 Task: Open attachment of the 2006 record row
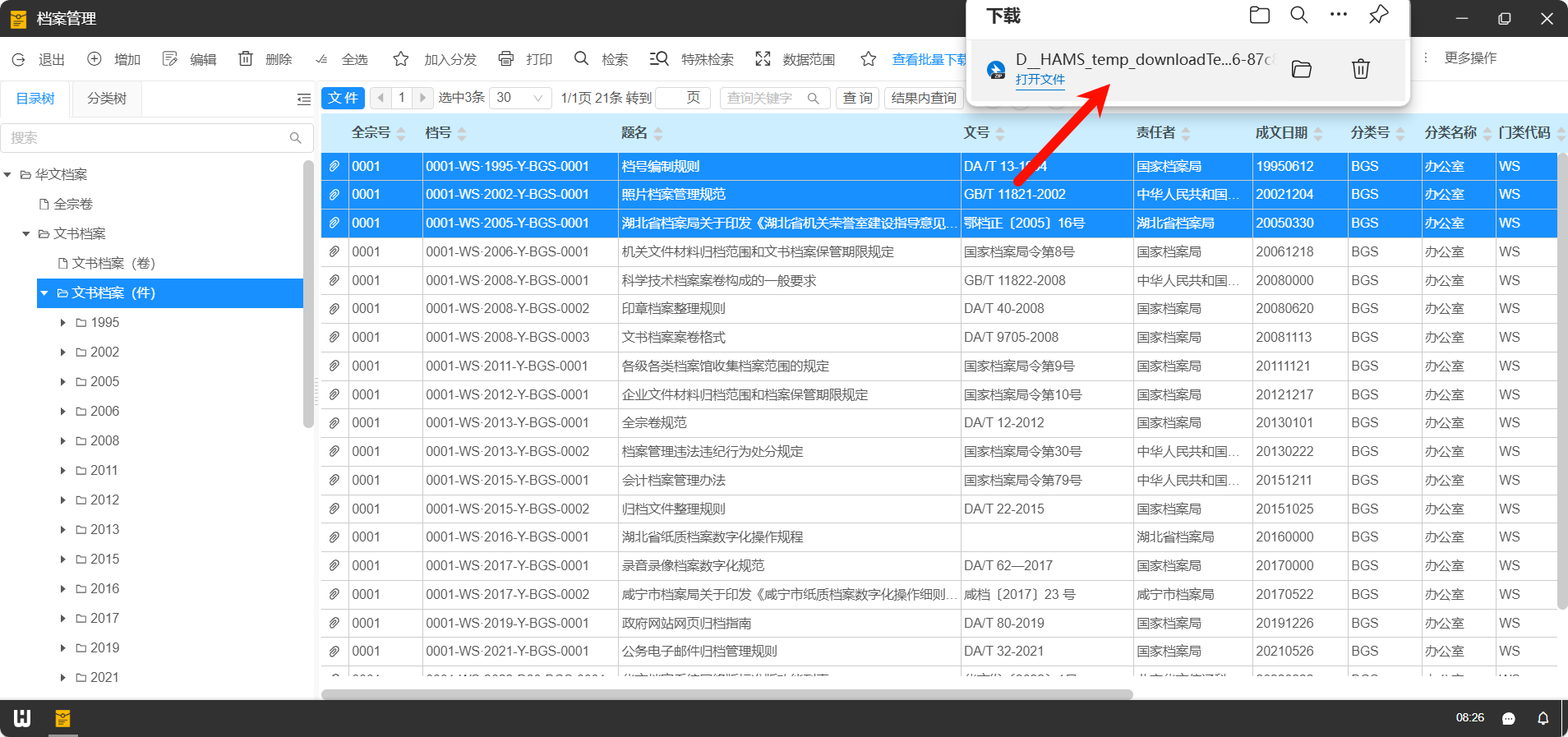click(x=334, y=252)
